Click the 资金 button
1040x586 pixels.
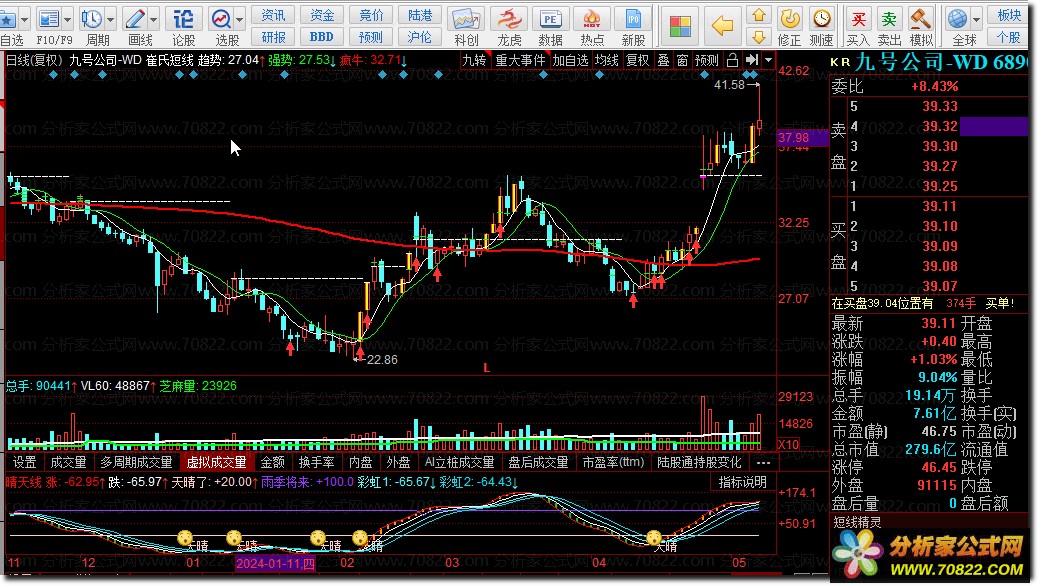(x=322, y=15)
